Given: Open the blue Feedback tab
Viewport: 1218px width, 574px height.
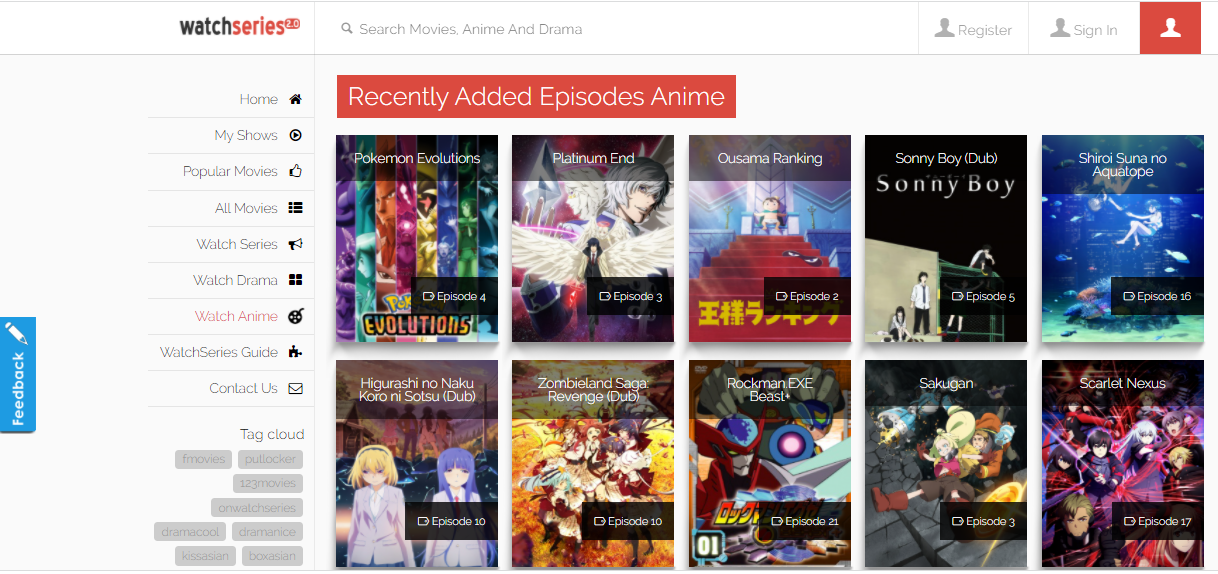Looking at the screenshot, I should [x=18, y=374].
